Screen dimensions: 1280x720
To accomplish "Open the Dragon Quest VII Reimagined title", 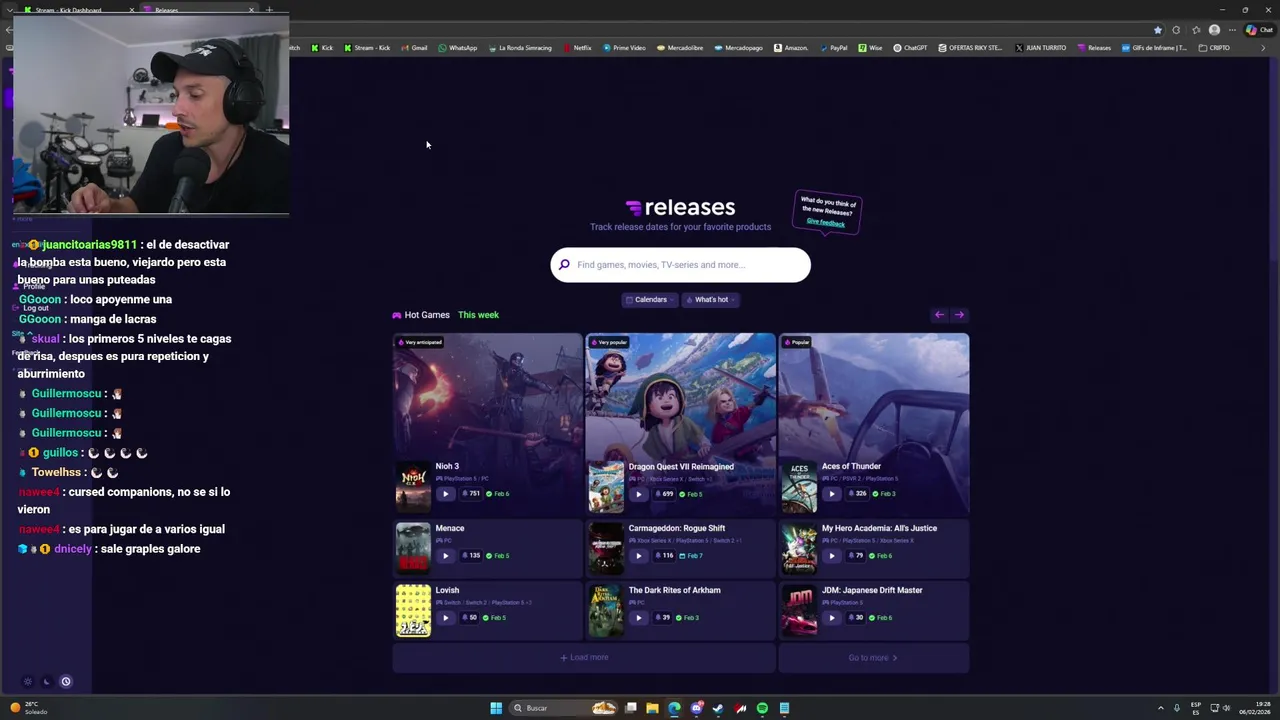I will click(x=681, y=467).
